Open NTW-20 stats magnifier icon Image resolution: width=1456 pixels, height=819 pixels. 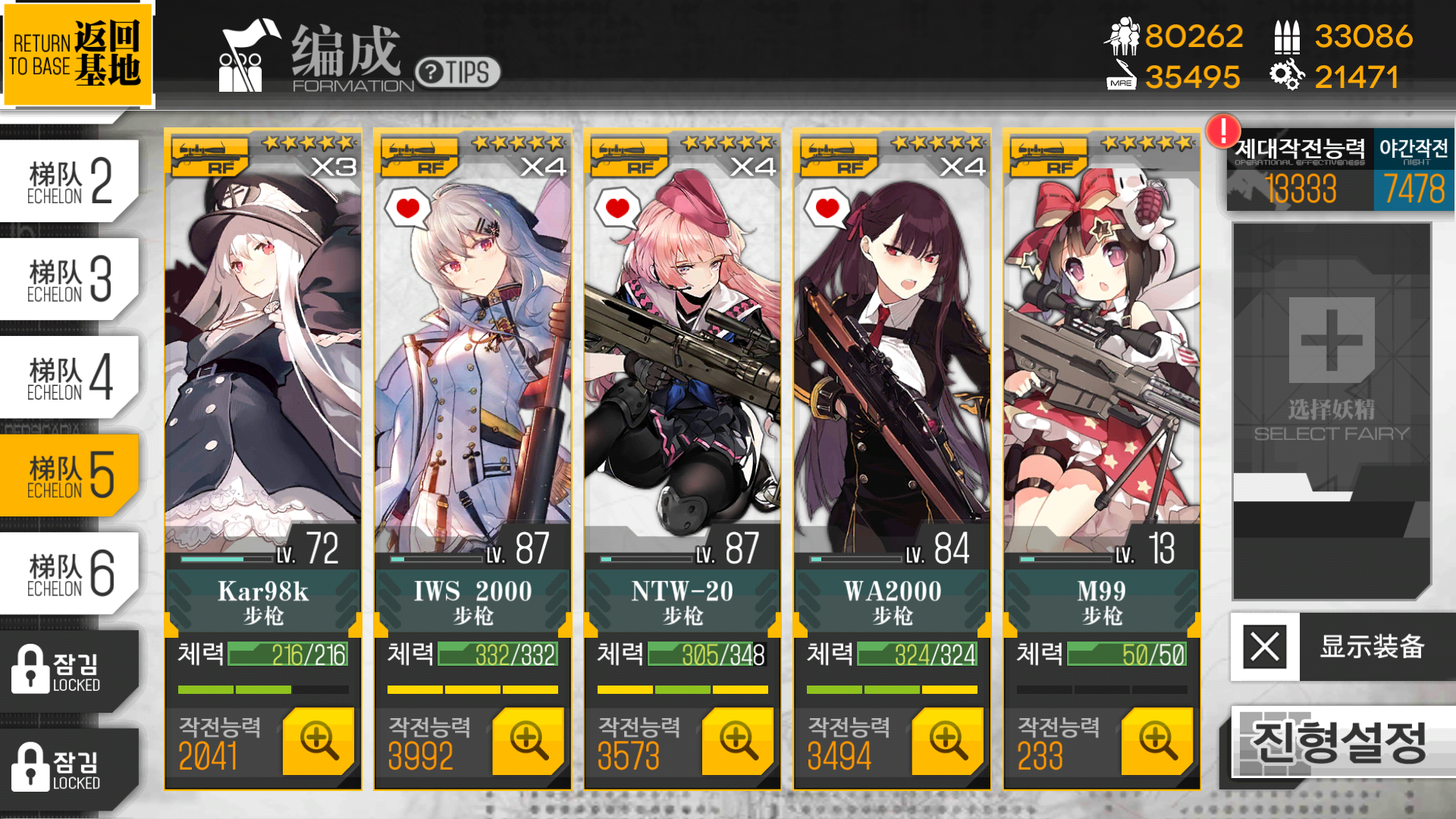738,741
